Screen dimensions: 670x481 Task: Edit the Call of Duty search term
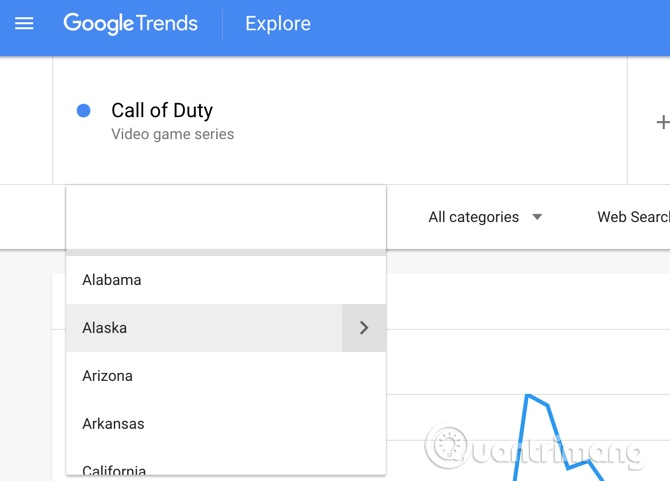pyautogui.click(x=162, y=111)
